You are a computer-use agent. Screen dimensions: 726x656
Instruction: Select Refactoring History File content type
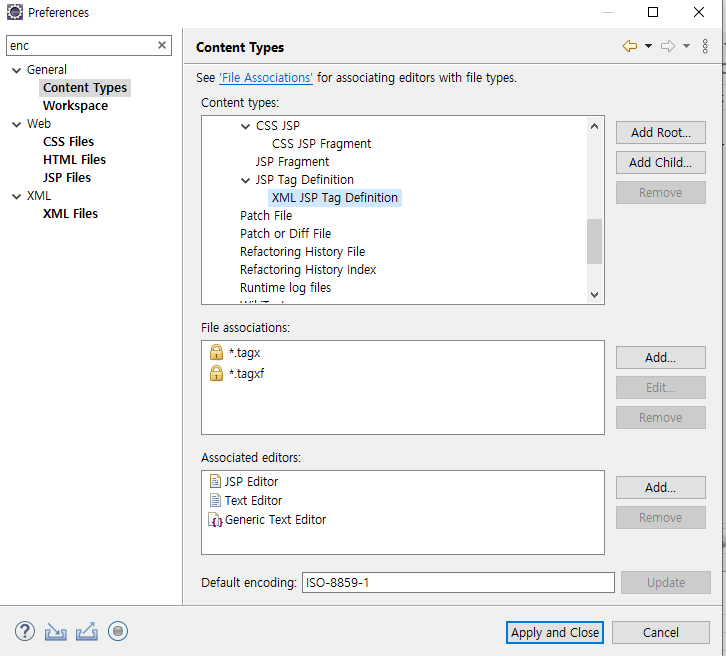point(302,252)
